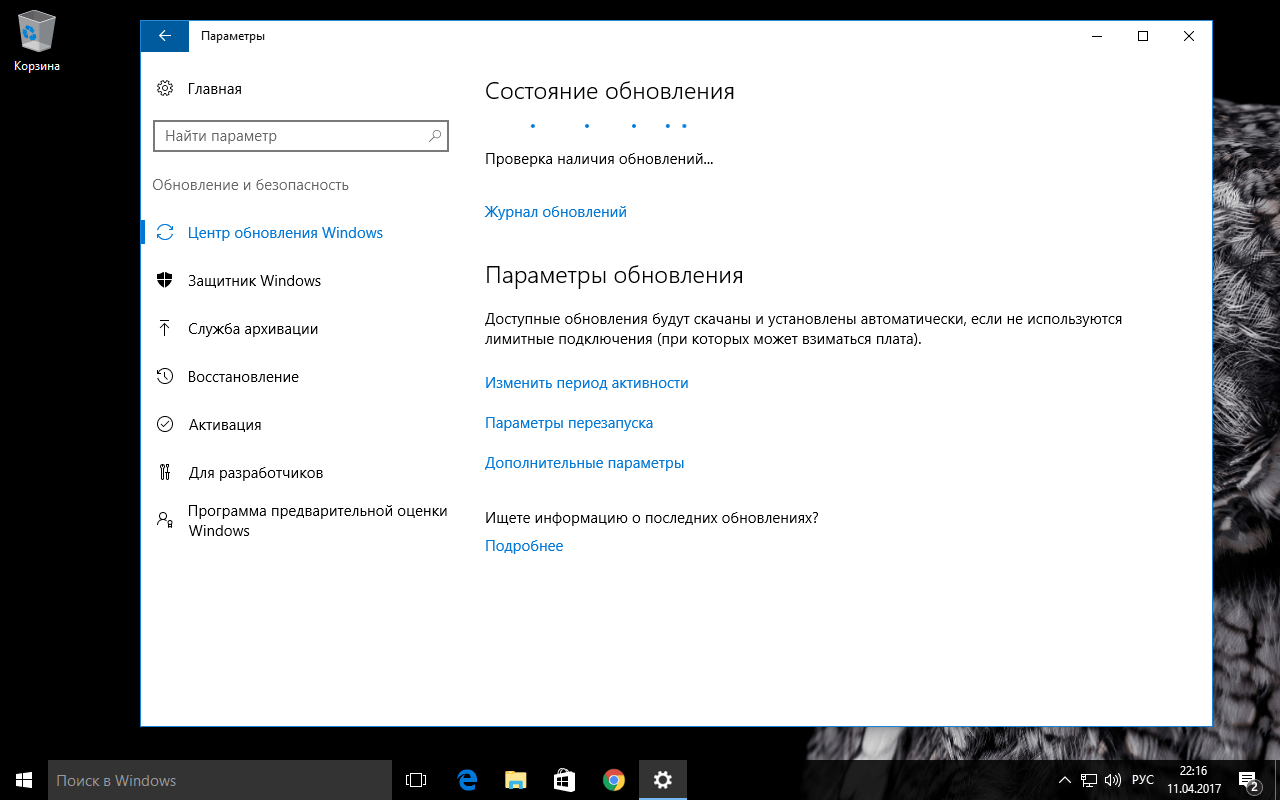Screen dimensions: 1280x800
Task: Open Task View from the taskbar
Action: point(416,780)
